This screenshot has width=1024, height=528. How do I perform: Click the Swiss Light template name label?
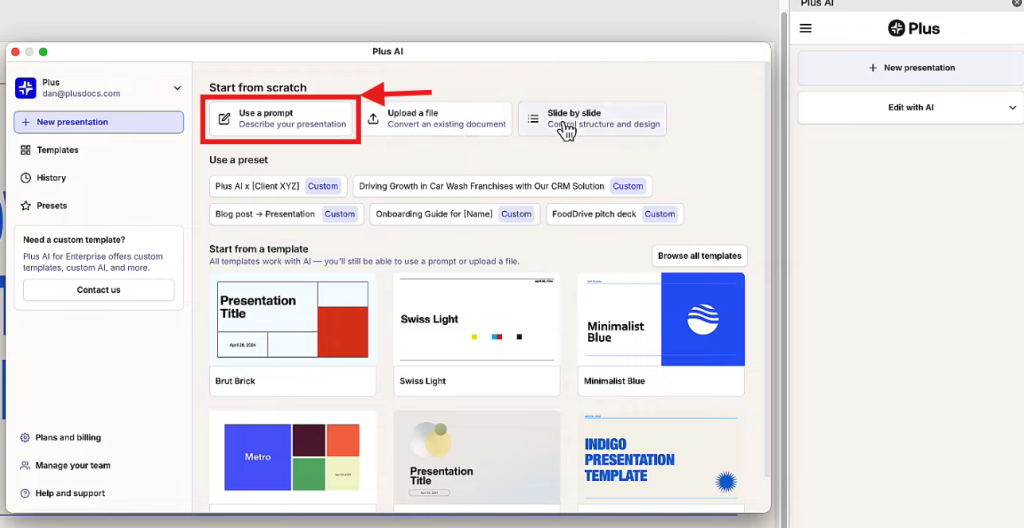[423, 381]
